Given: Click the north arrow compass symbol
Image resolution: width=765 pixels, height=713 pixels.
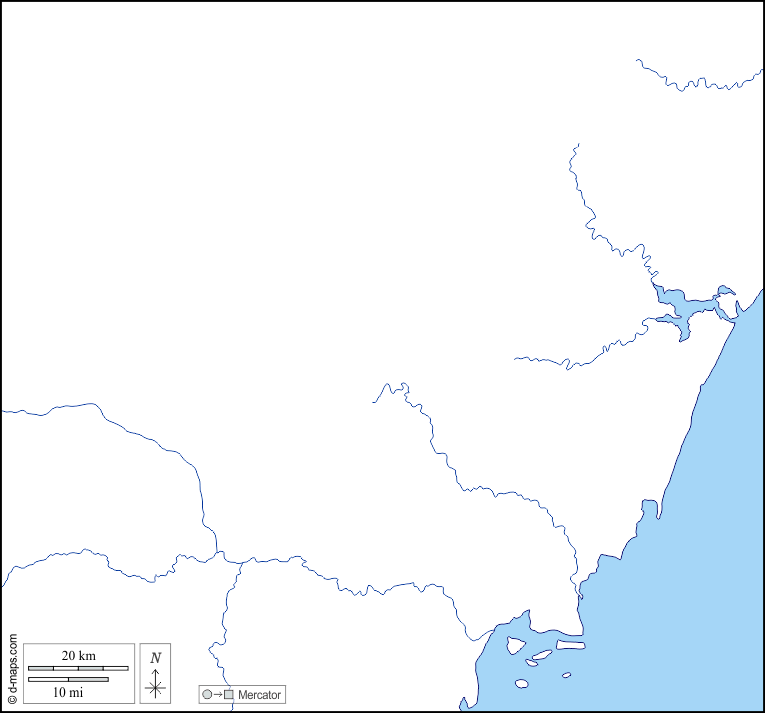Looking at the screenshot, I should (155, 682).
